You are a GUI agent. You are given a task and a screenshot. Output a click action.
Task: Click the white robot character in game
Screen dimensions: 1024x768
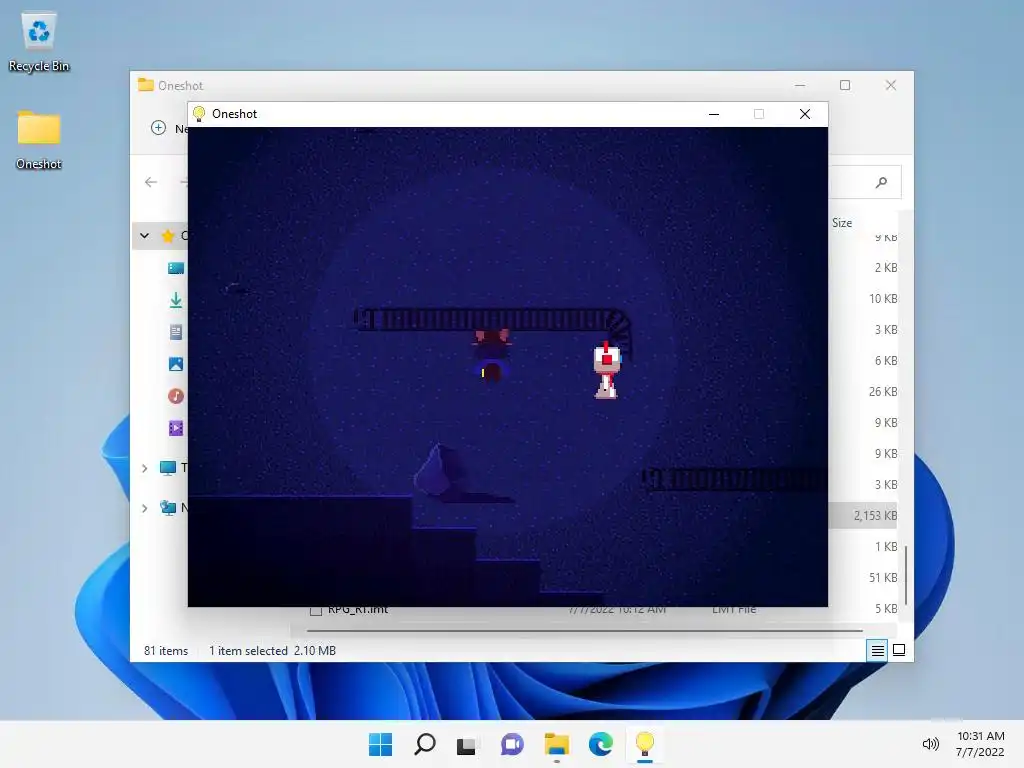pos(607,370)
